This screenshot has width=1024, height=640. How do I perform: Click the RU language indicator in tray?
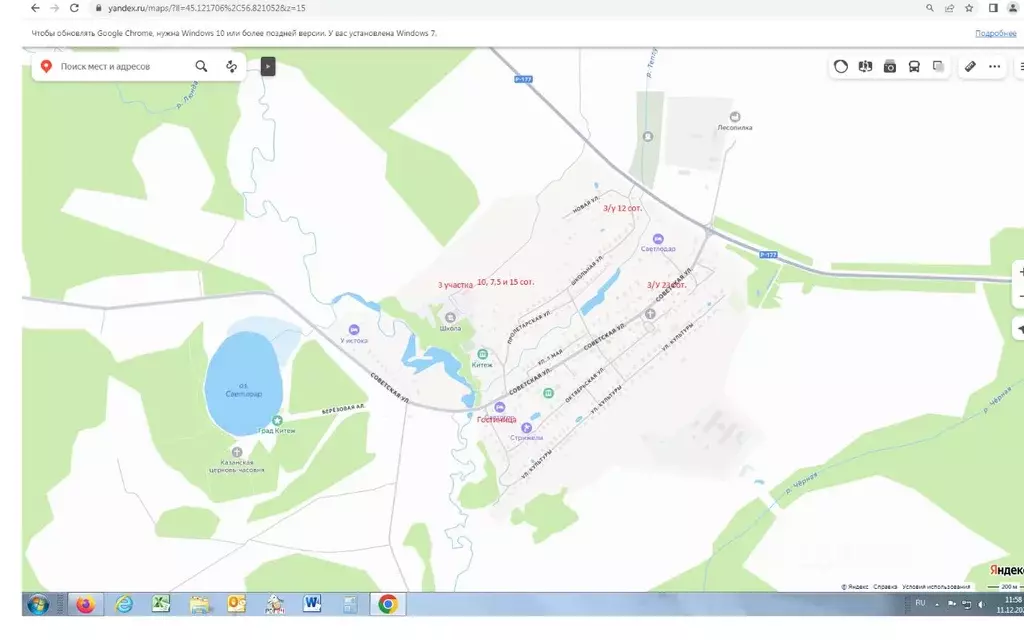tap(920, 603)
